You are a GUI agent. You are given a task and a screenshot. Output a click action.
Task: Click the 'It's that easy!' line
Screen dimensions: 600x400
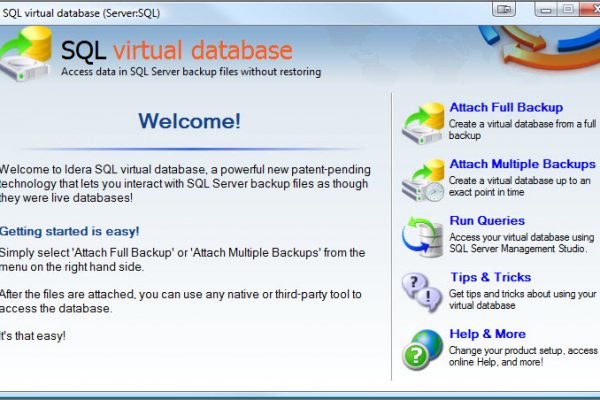click(33, 336)
